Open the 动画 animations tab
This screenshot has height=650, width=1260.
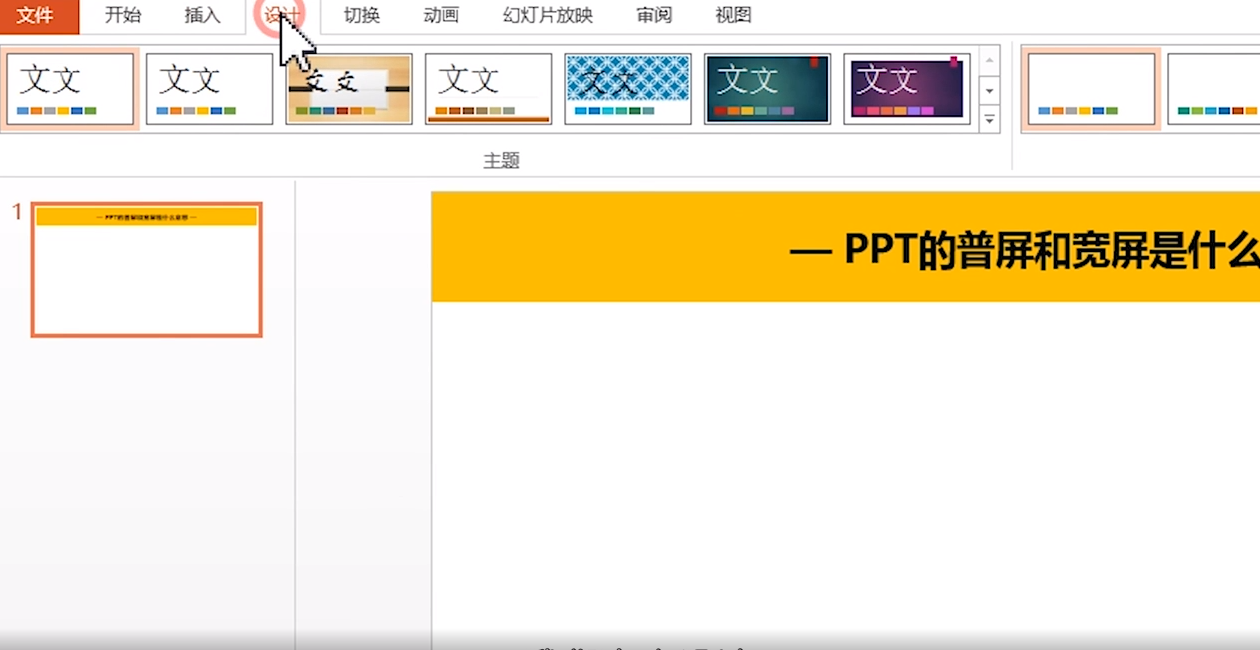coord(441,16)
